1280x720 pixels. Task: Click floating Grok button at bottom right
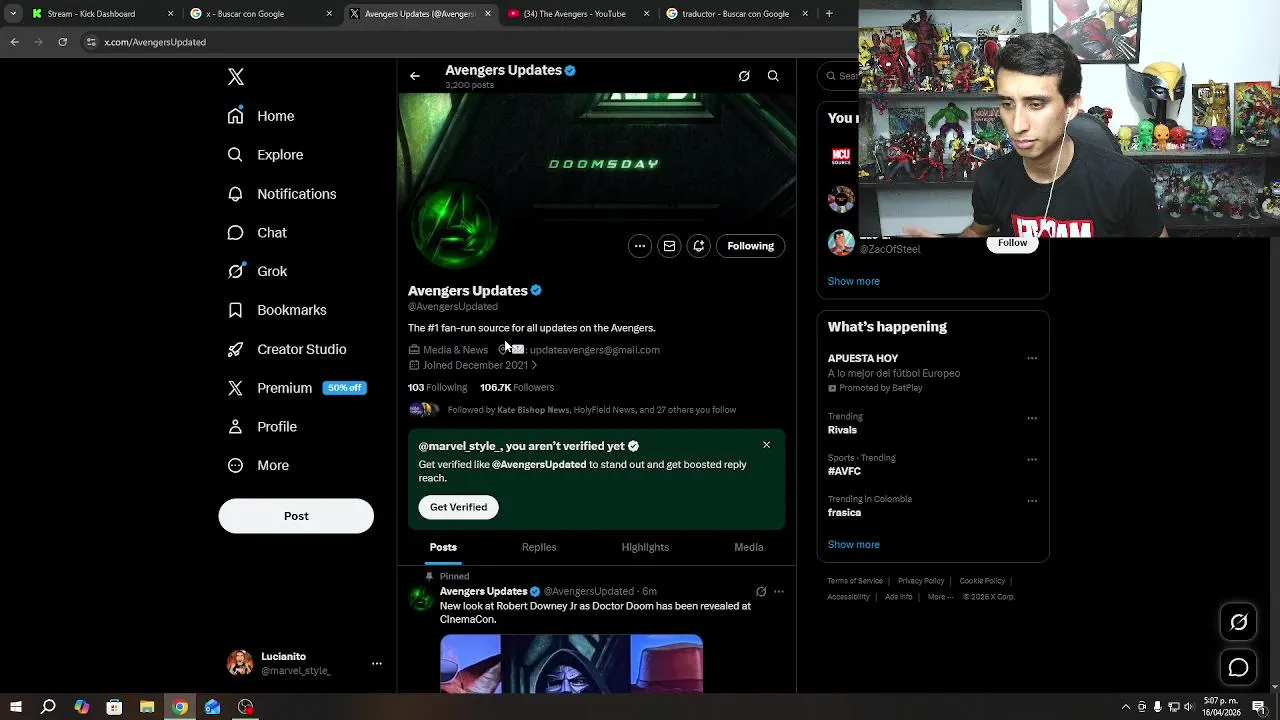coord(1238,622)
